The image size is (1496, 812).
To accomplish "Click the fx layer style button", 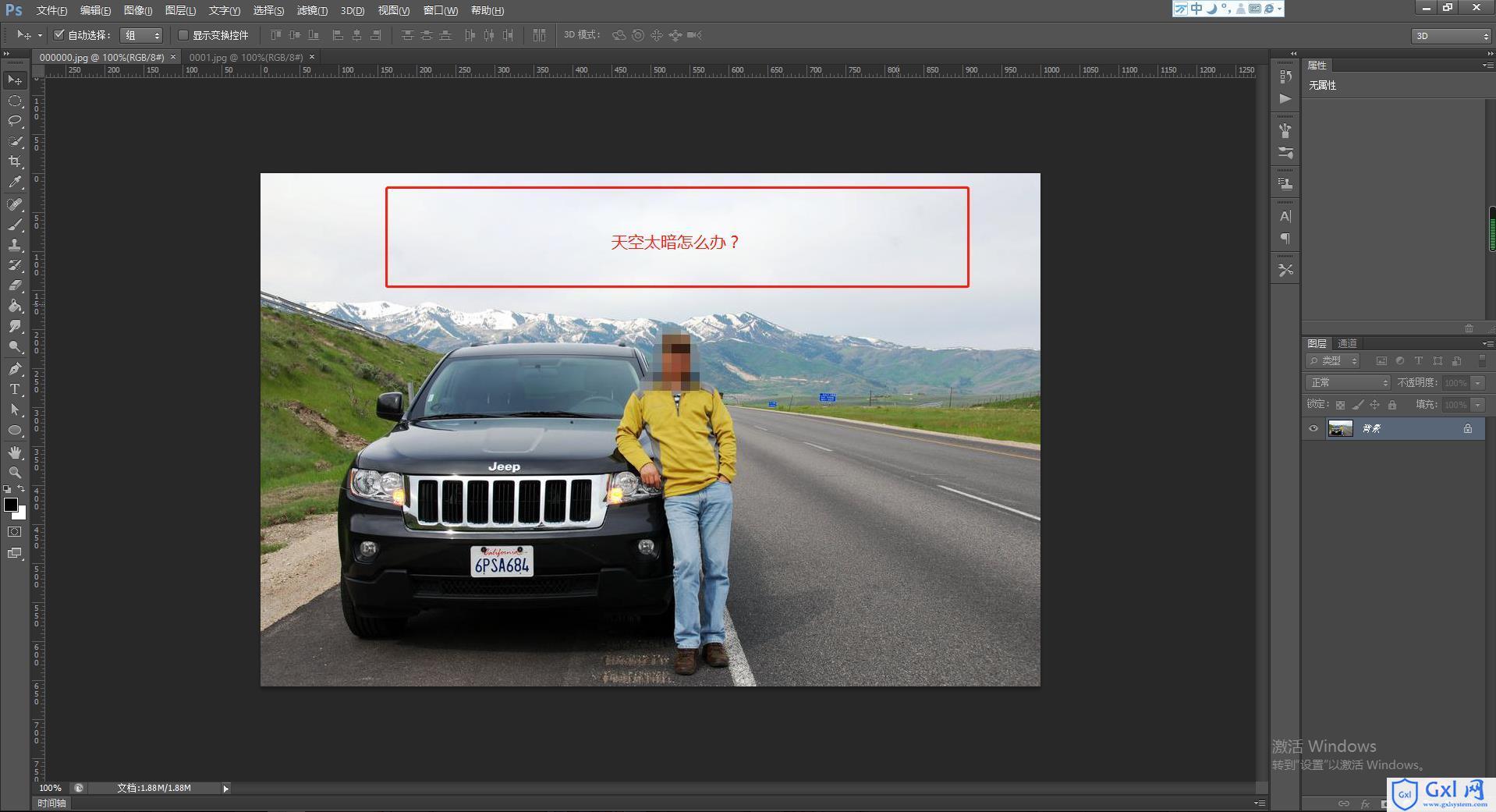I will [x=1365, y=803].
